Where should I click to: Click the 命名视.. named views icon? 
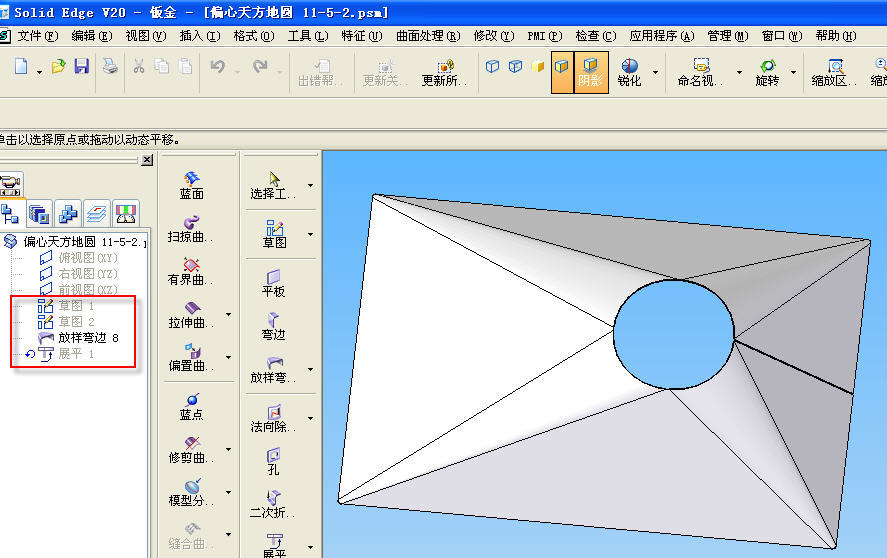[700, 72]
